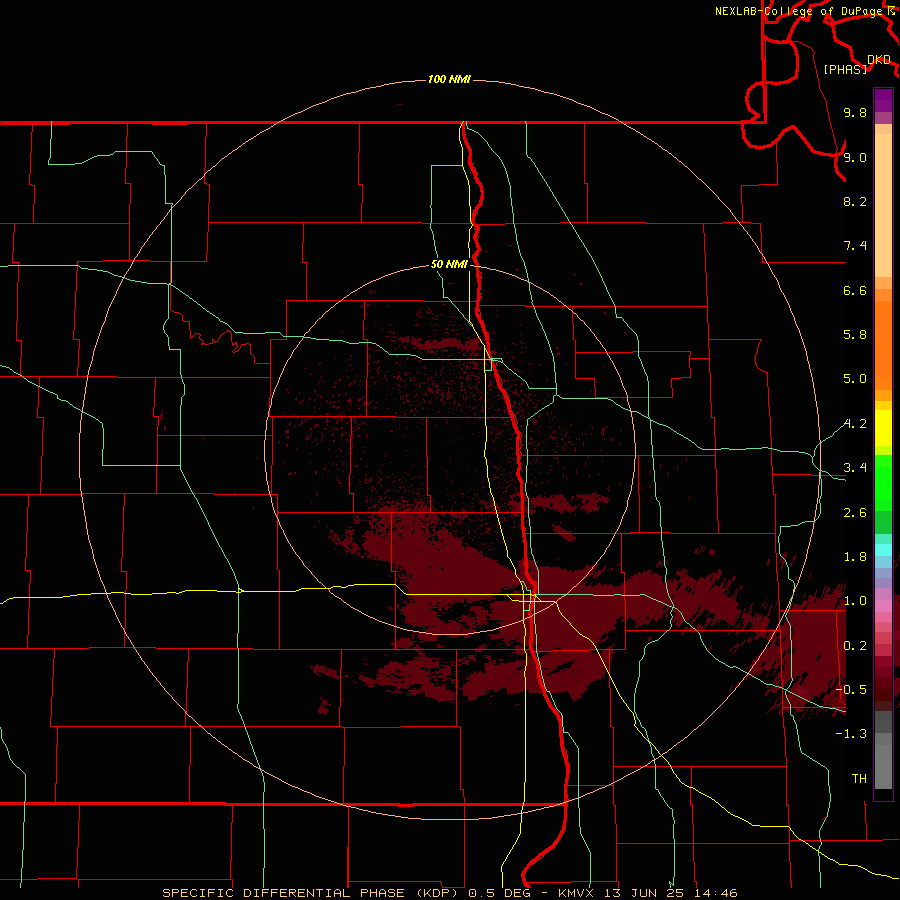Screen dimensions: 900x900
Task: Select the 1.0 legend value
Action: pos(855,601)
